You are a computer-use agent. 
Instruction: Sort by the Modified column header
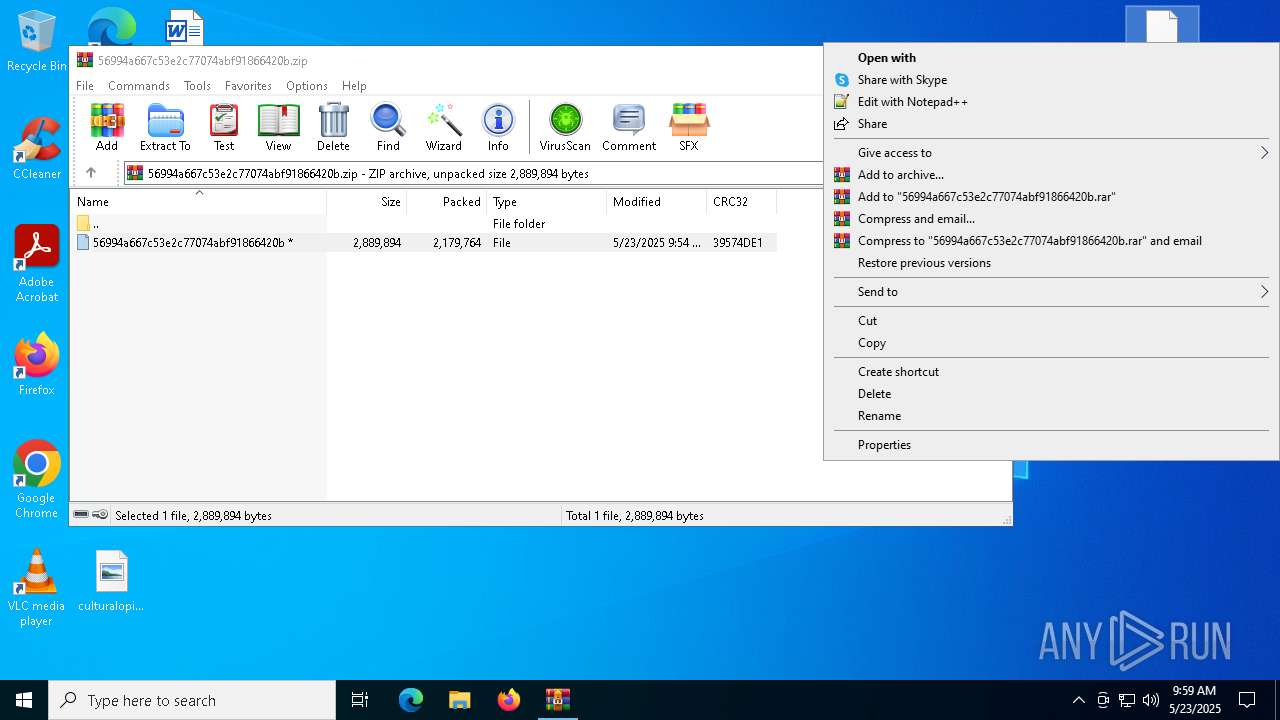657,202
